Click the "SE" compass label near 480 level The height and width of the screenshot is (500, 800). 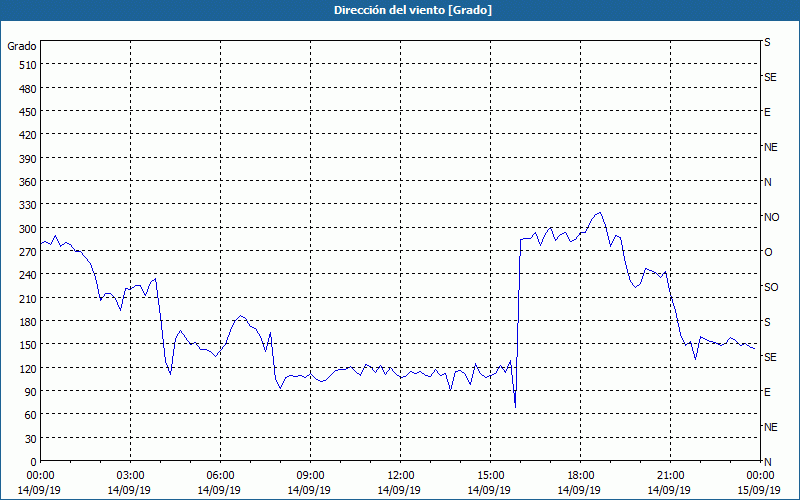[x=770, y=77]
